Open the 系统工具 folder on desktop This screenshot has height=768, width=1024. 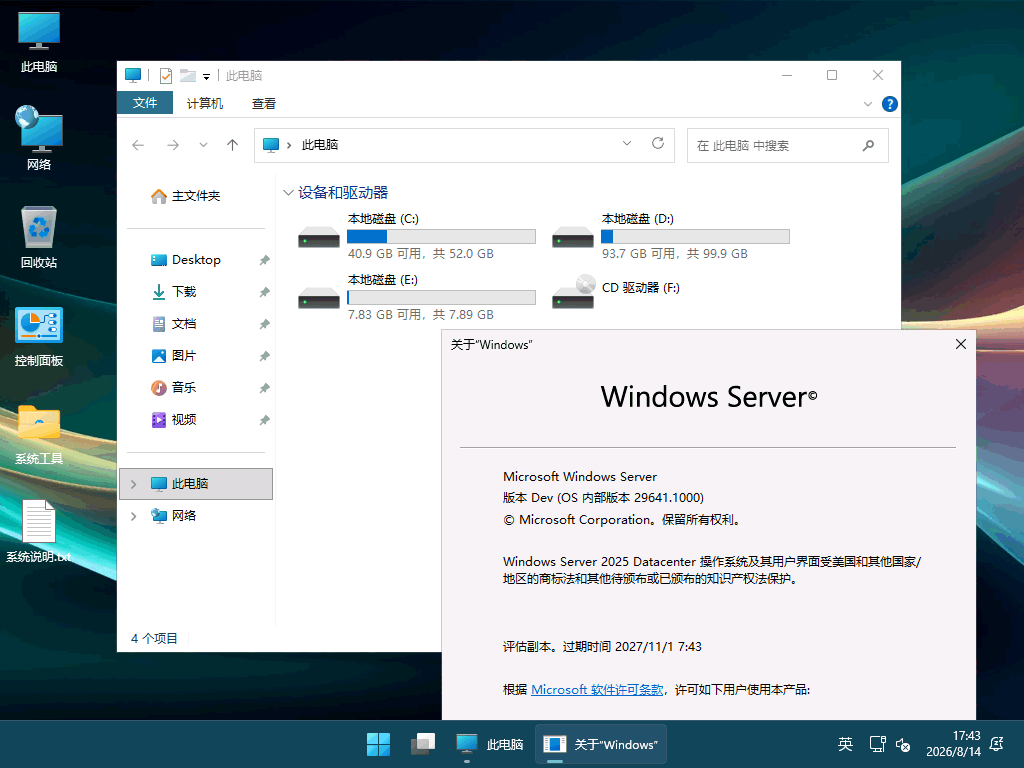[39, 434]
